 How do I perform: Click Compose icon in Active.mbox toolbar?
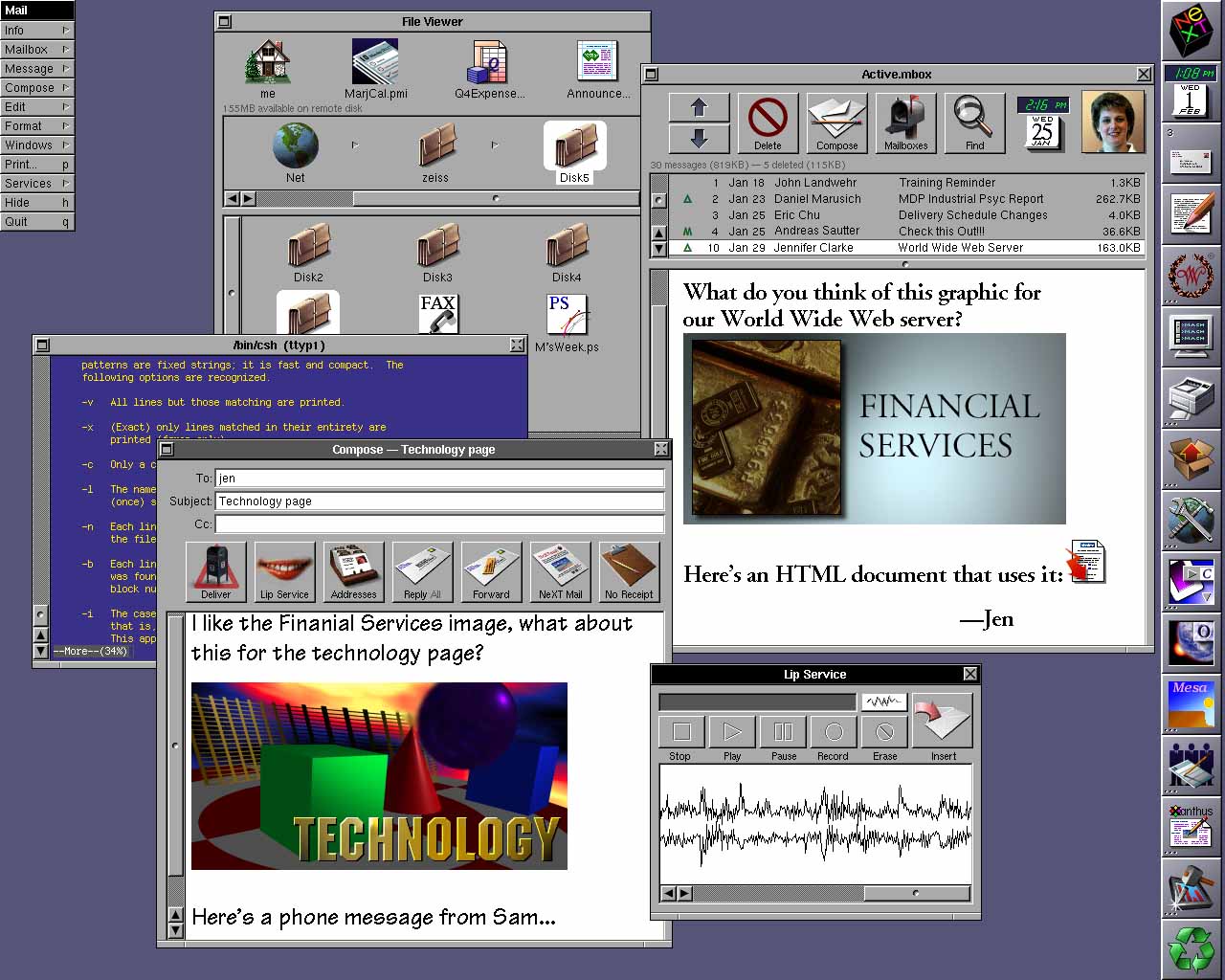click(x=836, y=122)
